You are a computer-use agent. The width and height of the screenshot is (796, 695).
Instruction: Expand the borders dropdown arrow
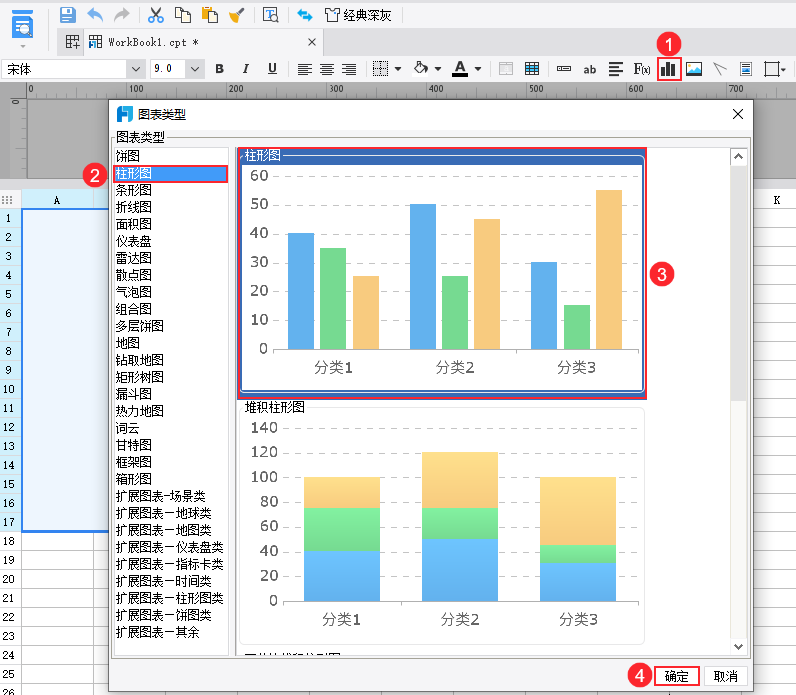[398, 69]
